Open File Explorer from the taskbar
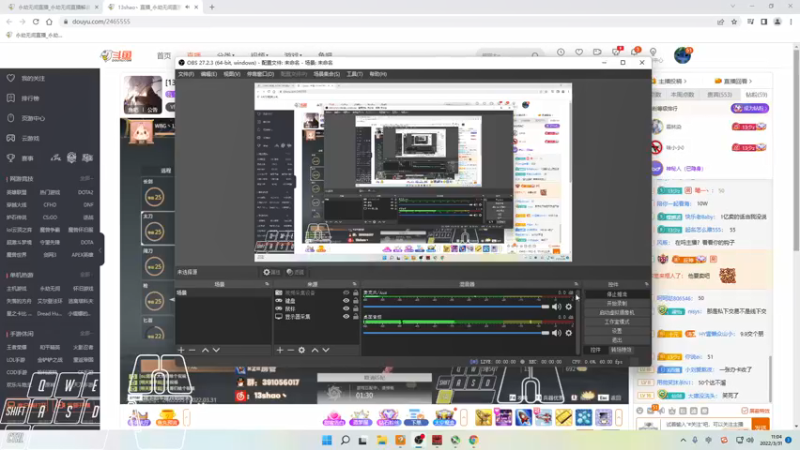The width and height of the screenshot is (800, 450). pyautogui.click(x=382, y=440)
